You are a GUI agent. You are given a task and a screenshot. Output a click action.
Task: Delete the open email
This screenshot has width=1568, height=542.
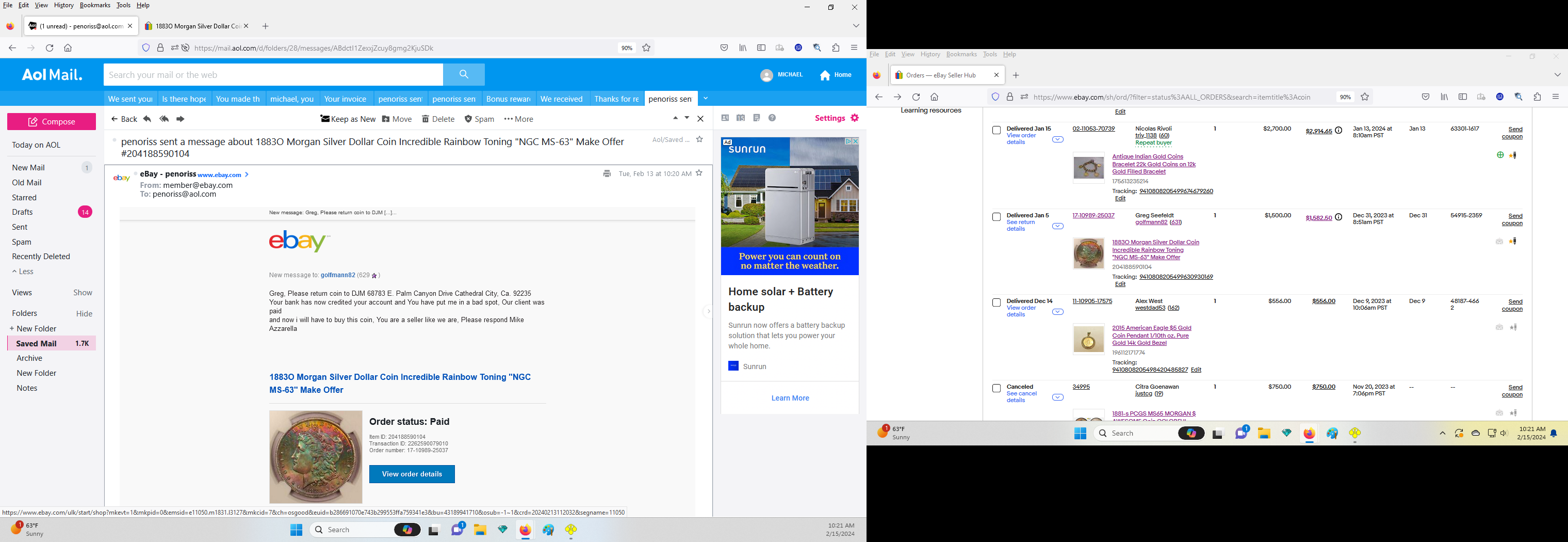(438, 119)
